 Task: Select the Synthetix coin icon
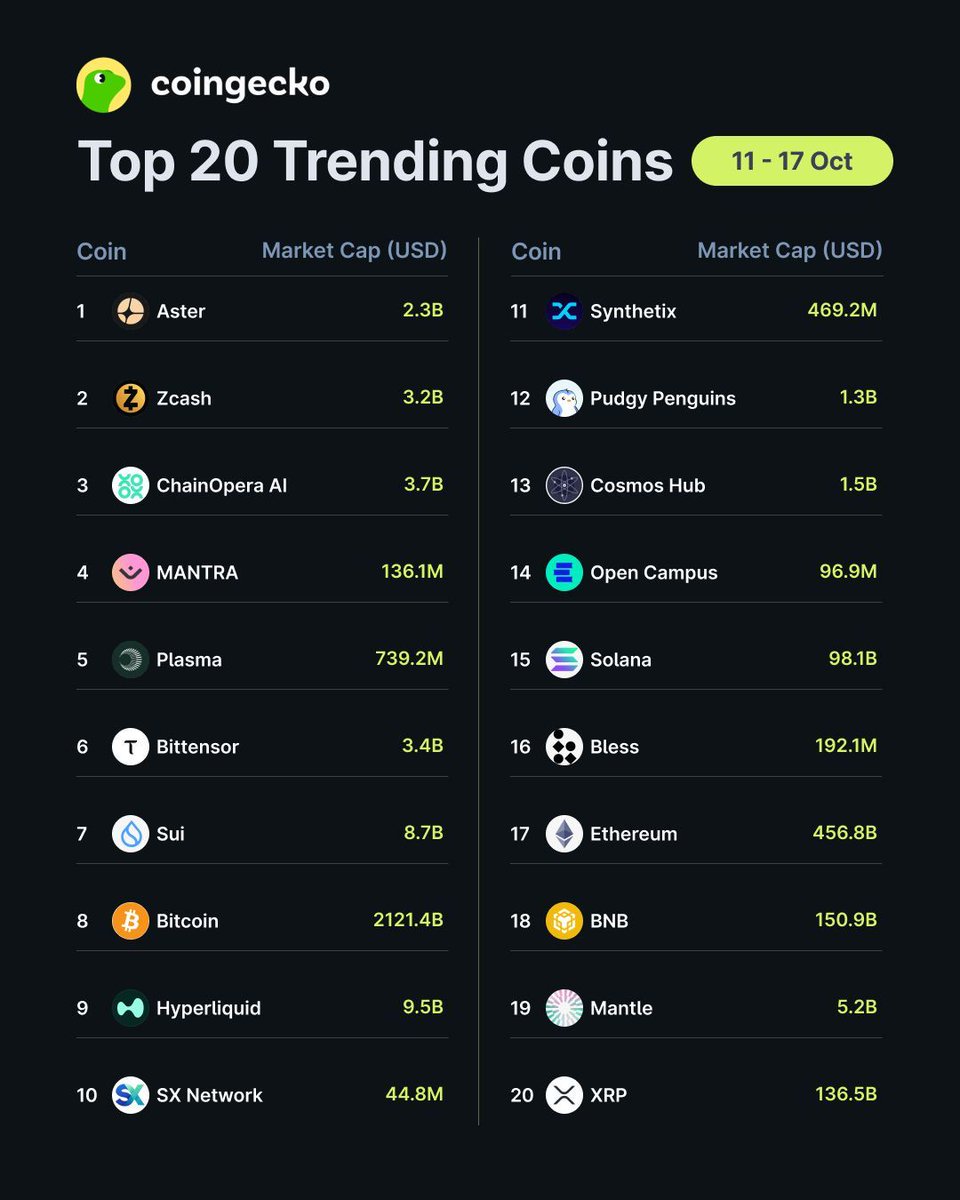[564, 311]
